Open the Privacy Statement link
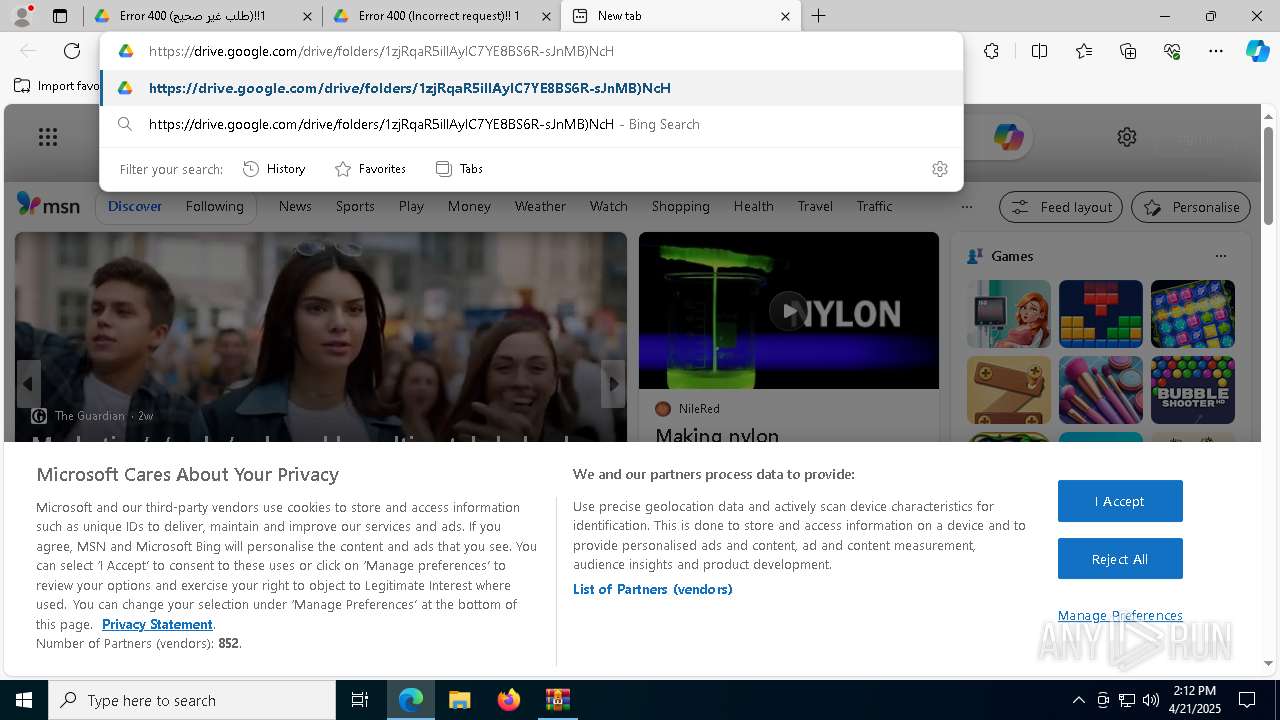 (x=157, y=624)
